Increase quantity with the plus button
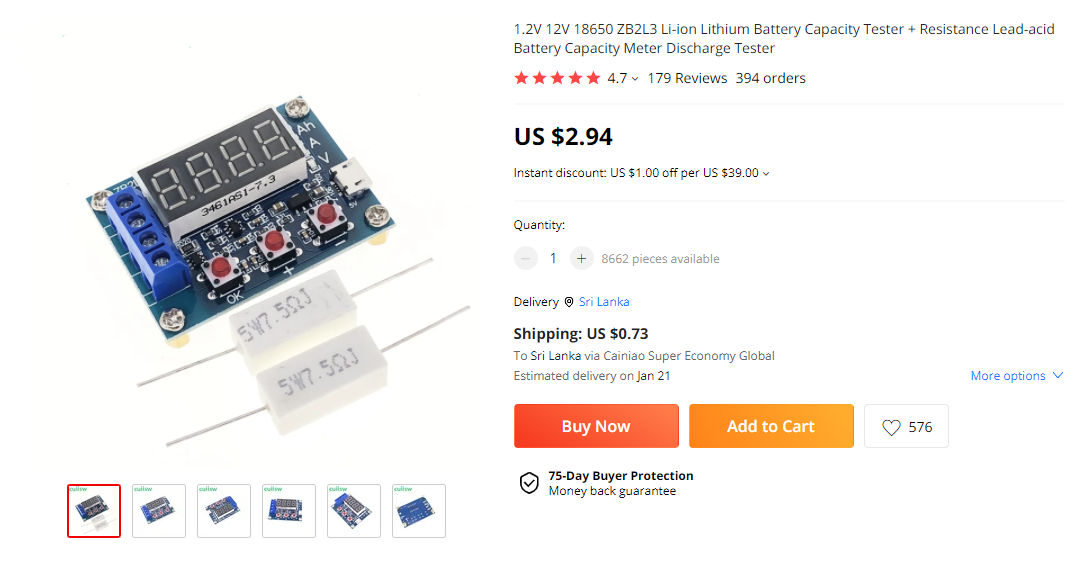Screen dimensions: 1084x563 click(x=581, y=259)
